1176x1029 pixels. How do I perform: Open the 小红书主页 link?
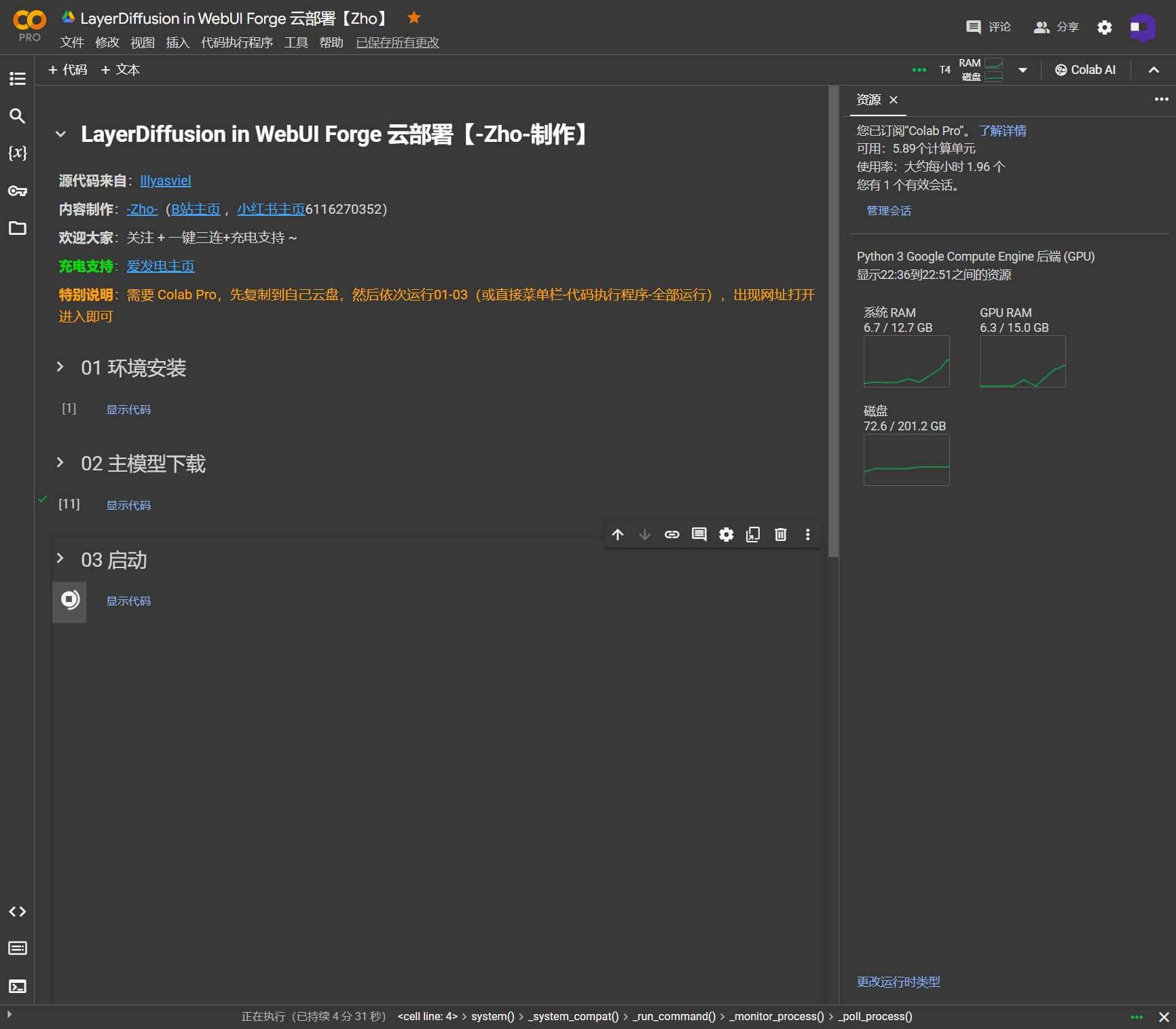click(271, 209)
